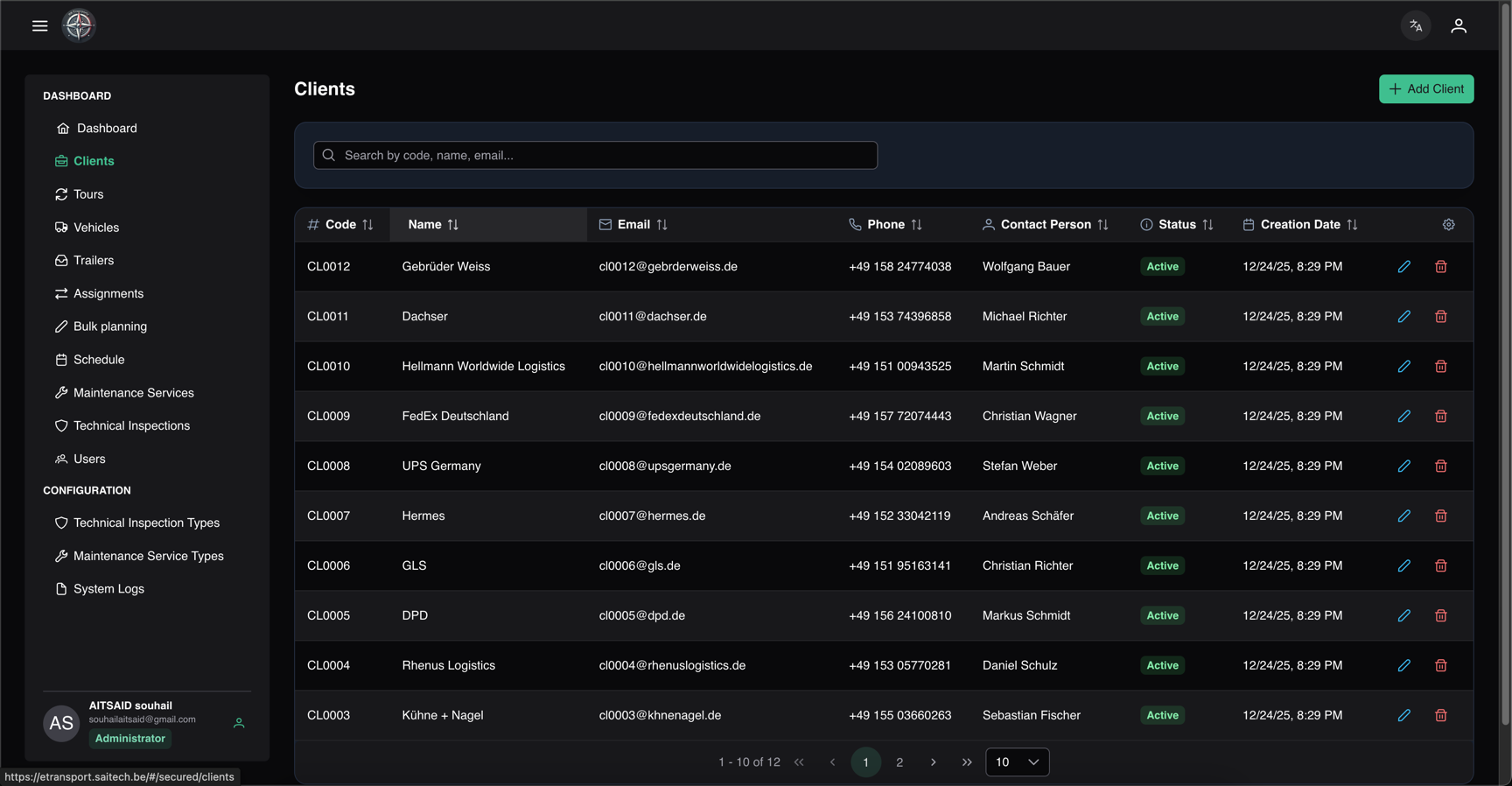The image size is (1512, 786).
Task: Delete the GLS client row
Action: [x=1441, y=566]
